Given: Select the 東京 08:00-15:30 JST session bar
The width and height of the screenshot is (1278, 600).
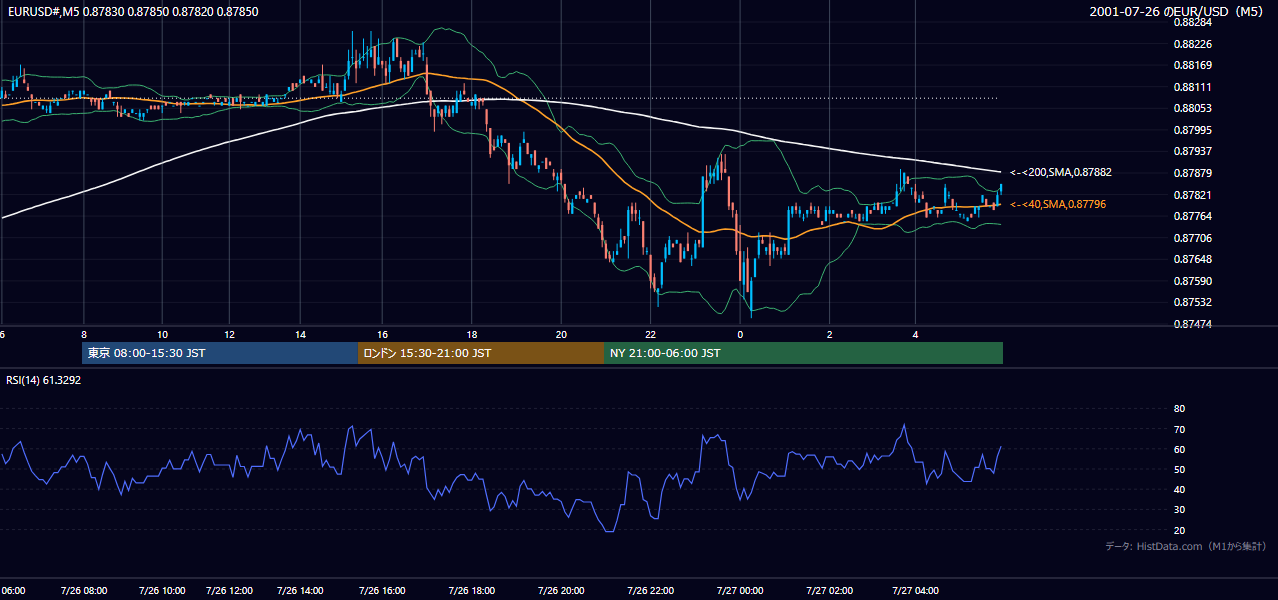Looking at the screenshot, I should point(220,353).
